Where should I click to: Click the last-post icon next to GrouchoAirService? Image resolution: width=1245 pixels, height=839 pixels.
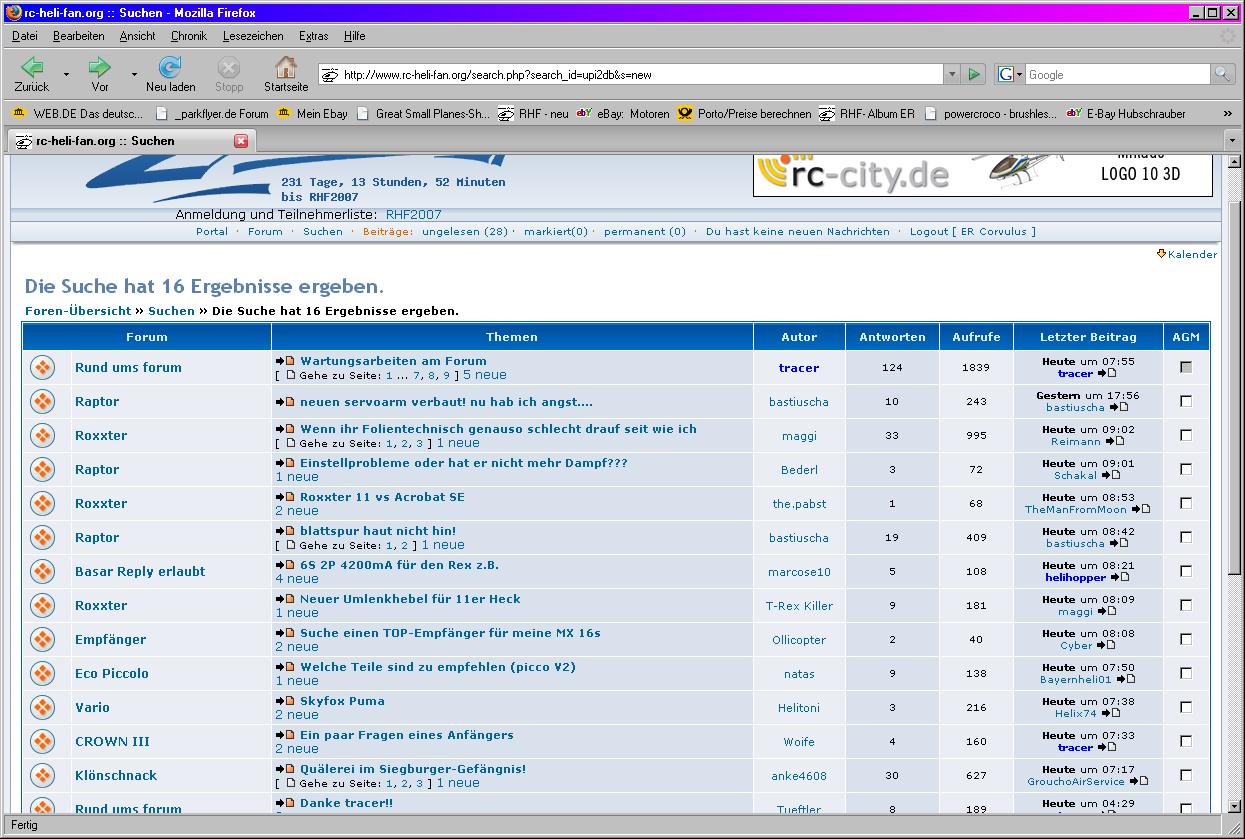(1138, 781)
